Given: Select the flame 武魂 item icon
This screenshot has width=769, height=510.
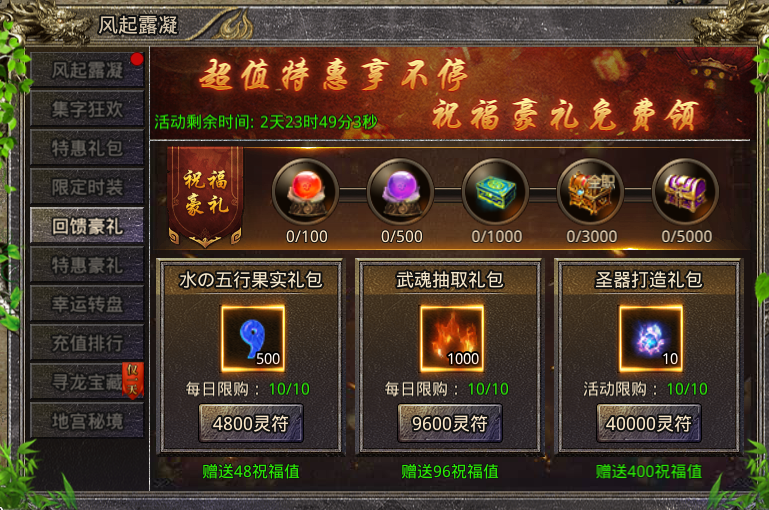Looking at the screenshot, I should pyautogui.click(x=452, y=338).
